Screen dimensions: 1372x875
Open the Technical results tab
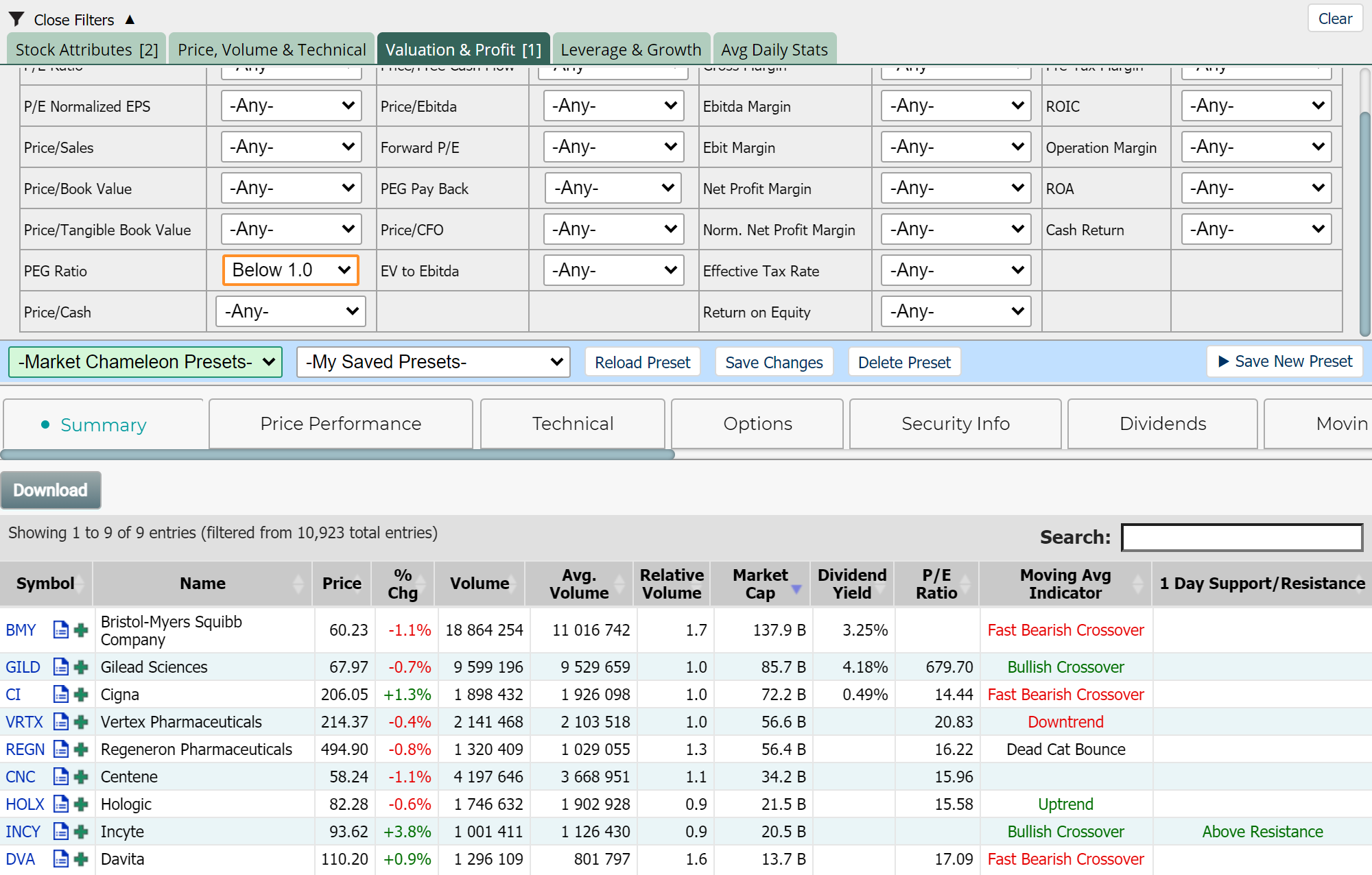pyautogui.click(x=573, y=424)
